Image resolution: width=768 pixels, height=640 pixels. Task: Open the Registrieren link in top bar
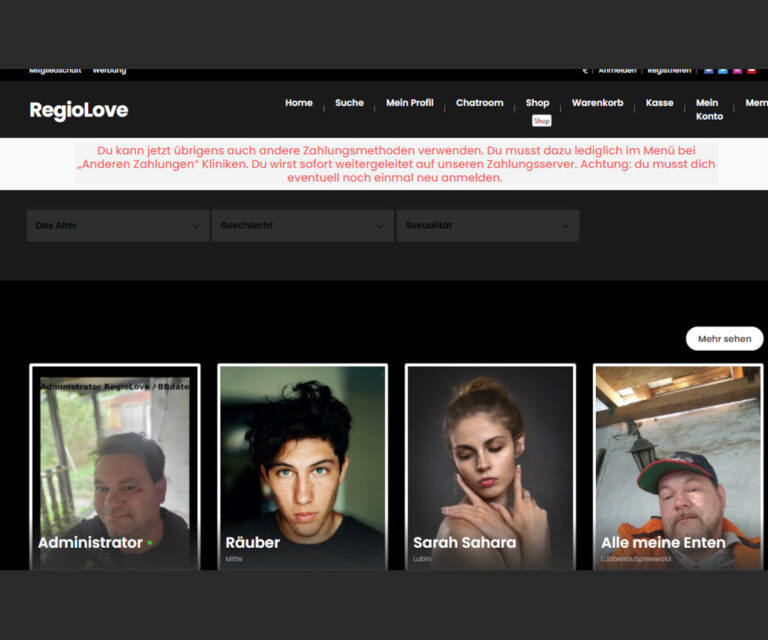[x=669, y=71]
